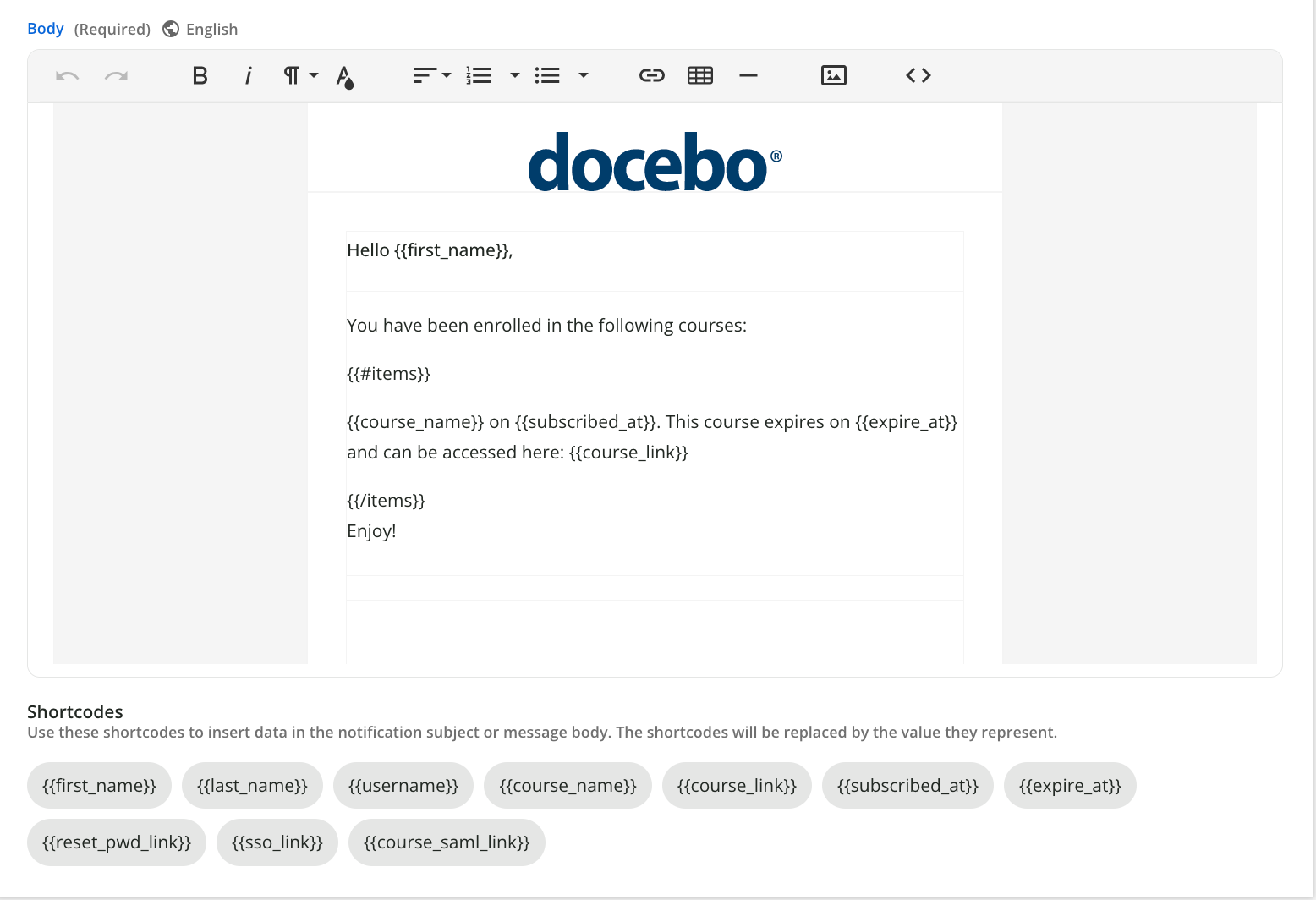Insert a table into the body
The width and height of the screenshot is (1316, 900).
(x=700, y=76)
